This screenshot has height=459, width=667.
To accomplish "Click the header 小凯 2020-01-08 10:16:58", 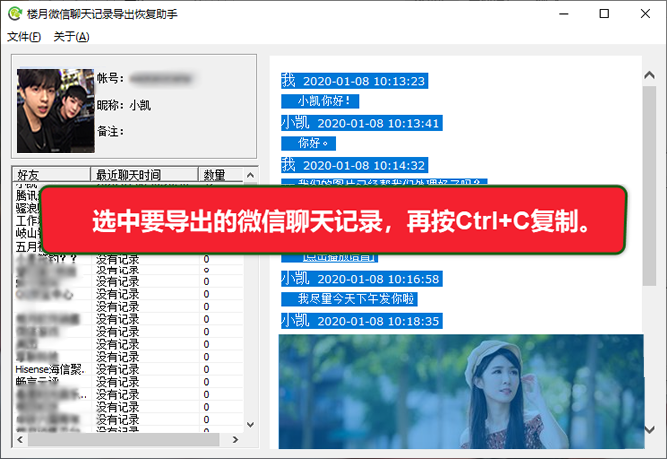I will point(362,279).
